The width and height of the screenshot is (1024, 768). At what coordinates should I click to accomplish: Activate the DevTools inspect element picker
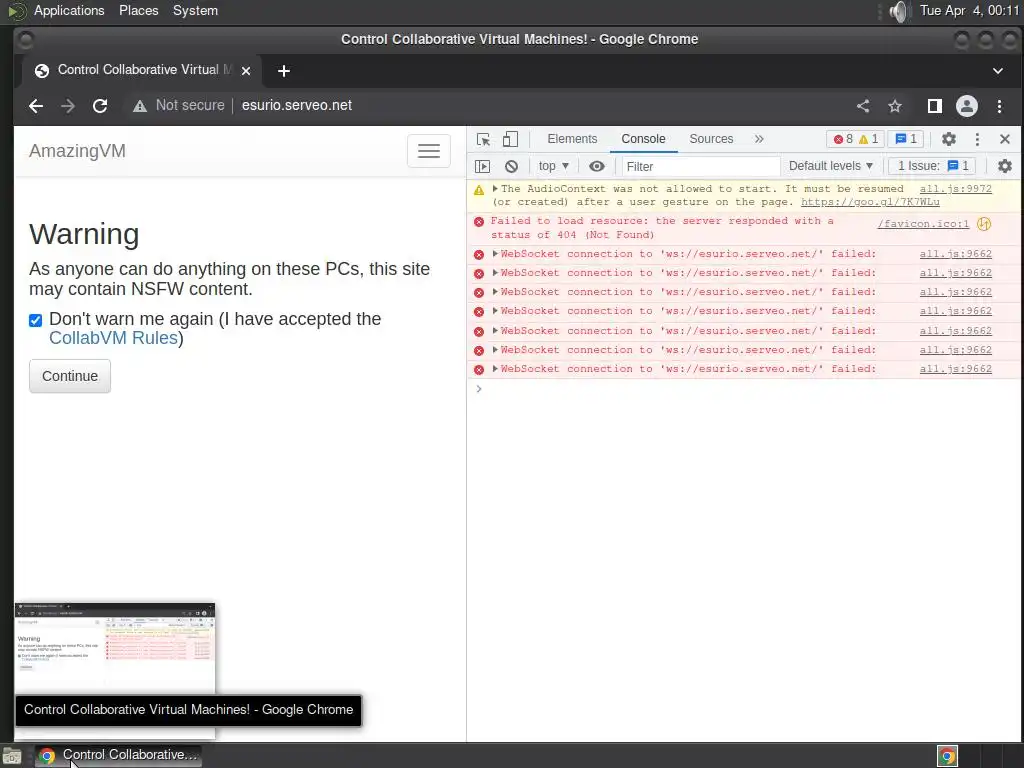point(483,139)
